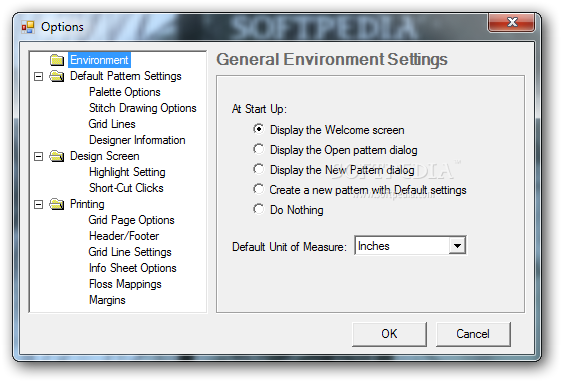Click the Printing folder icon
The image size is (562, 382).
coord(57,204)
